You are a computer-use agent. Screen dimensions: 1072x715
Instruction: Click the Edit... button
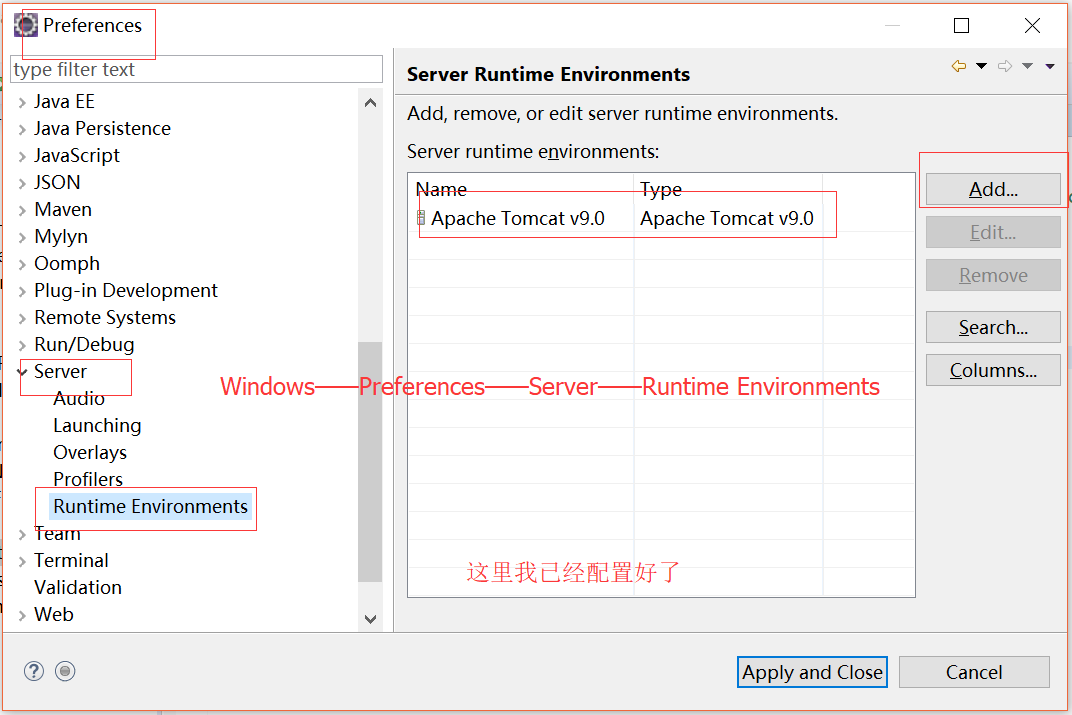coord(993,232)
